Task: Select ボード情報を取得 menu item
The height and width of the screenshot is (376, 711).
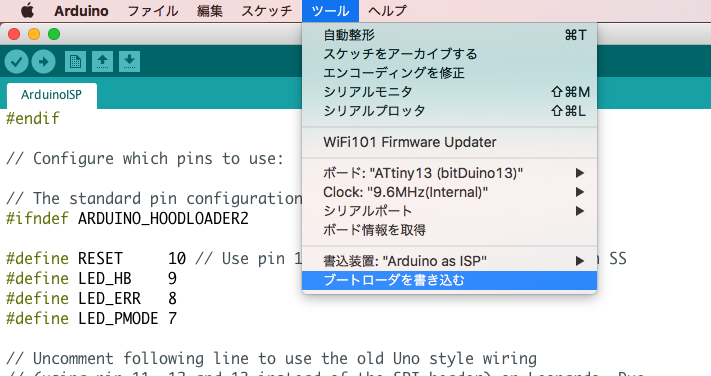Action: pos(449,230)
